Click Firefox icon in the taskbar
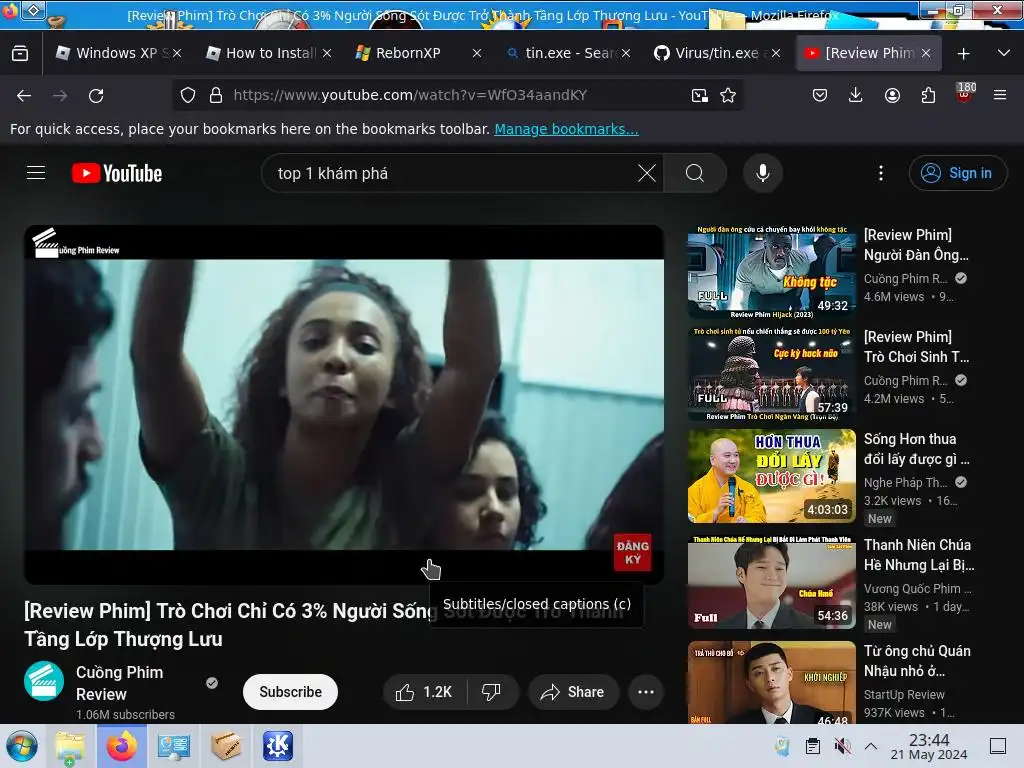1024x768 pixels. click(x=121, y=746)
